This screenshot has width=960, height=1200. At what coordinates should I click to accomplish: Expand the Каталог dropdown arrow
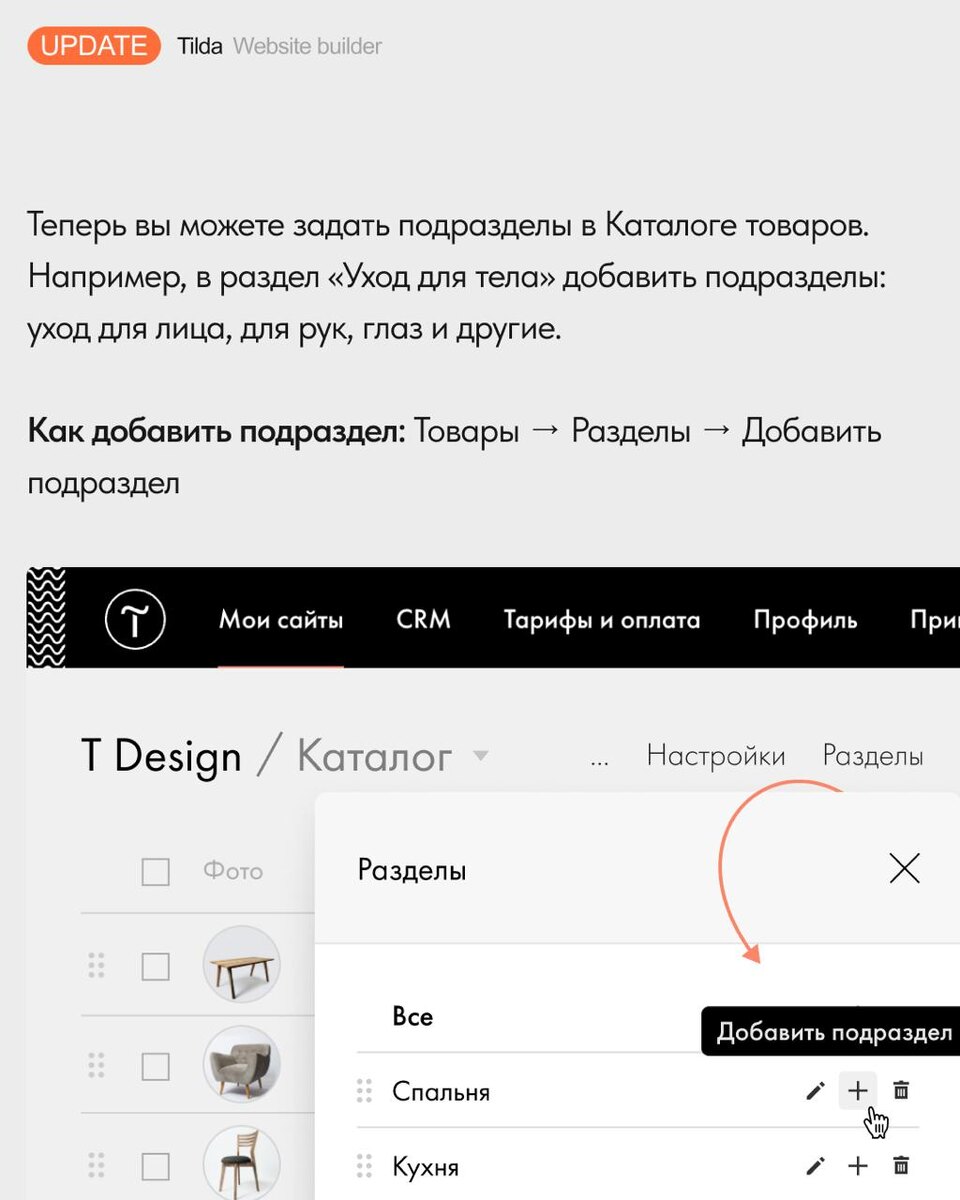[480, 756]
